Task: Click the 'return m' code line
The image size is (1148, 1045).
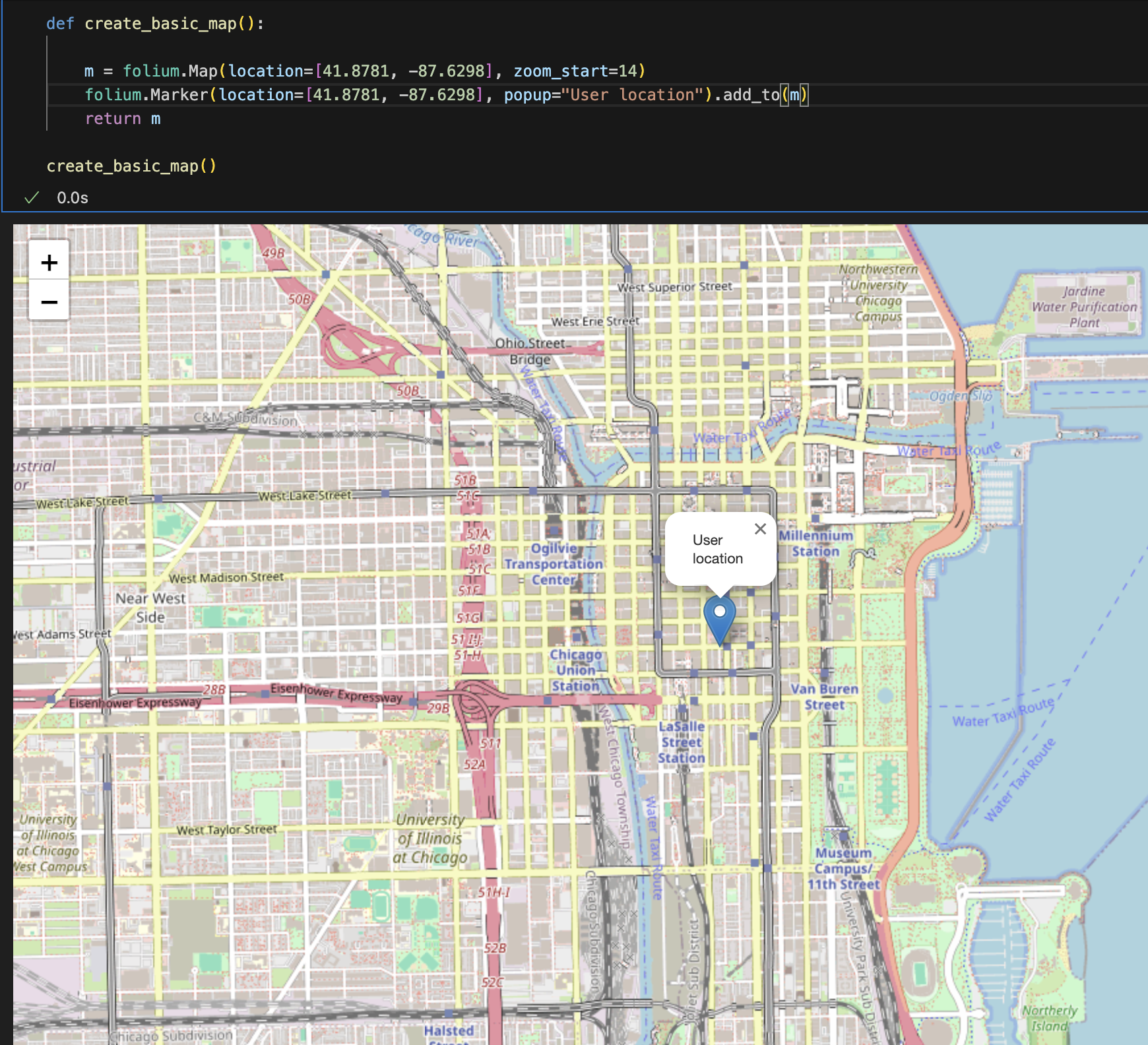Action: (123, 119)
